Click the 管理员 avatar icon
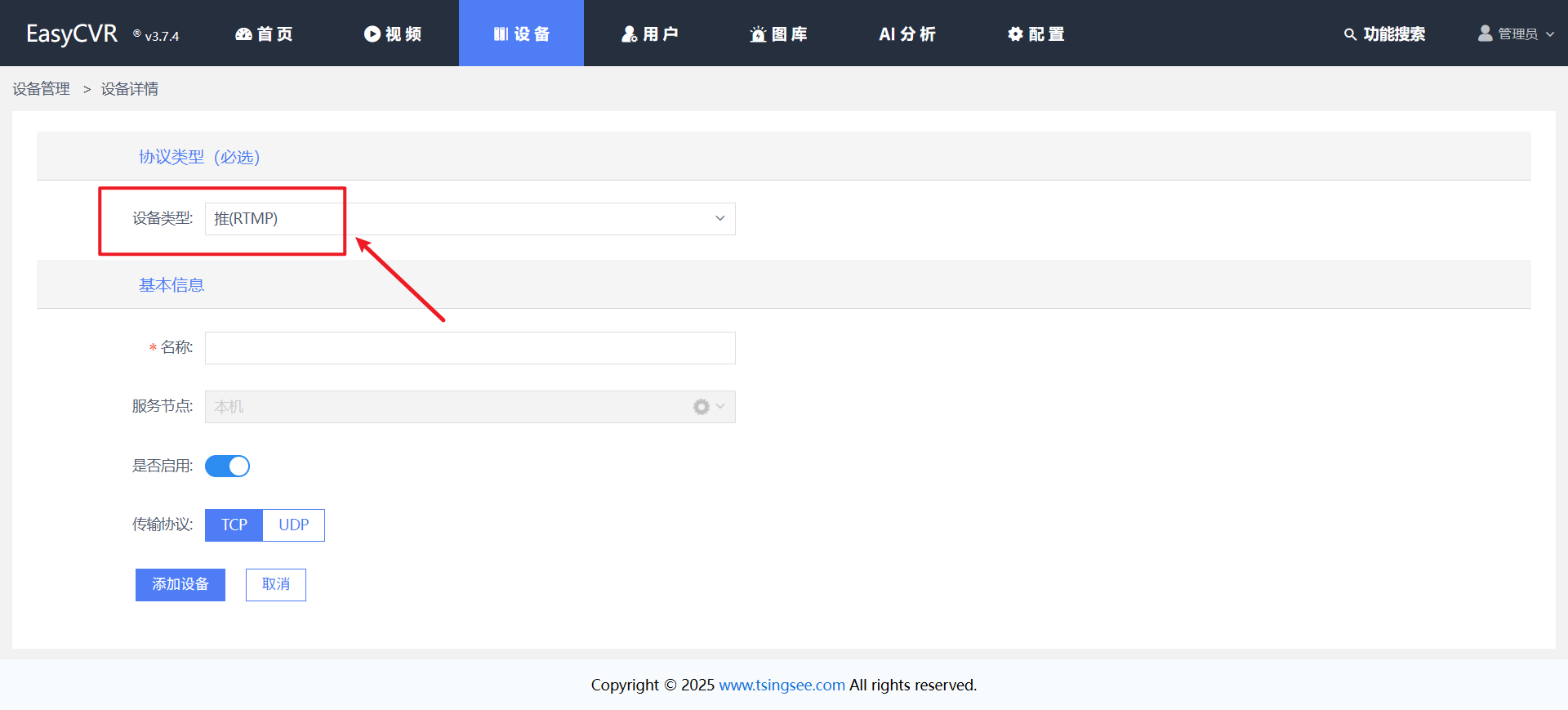1568x710 pixels. pos(1485,33)
